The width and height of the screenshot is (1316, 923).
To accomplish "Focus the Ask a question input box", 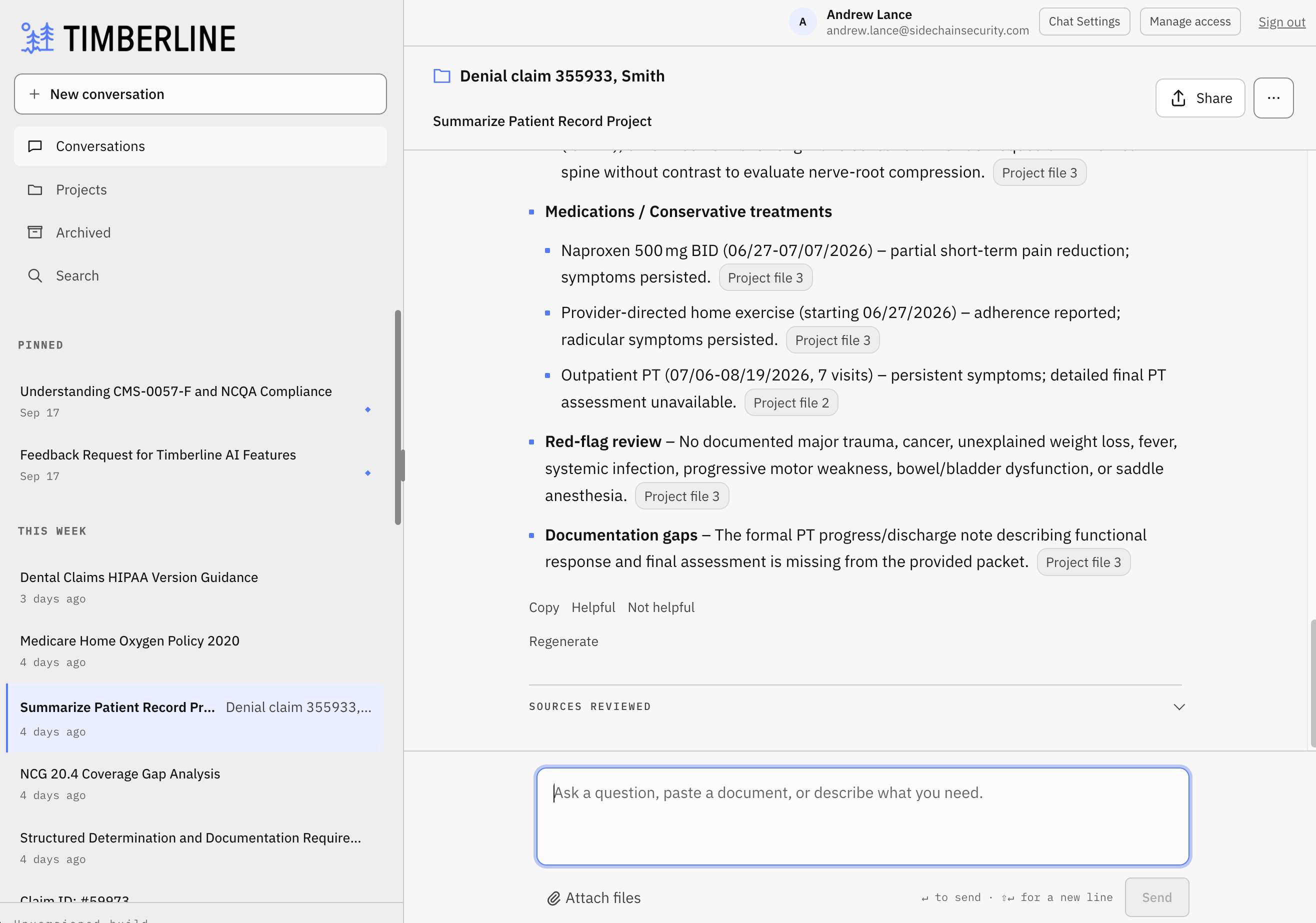I will tap(862, 816).
